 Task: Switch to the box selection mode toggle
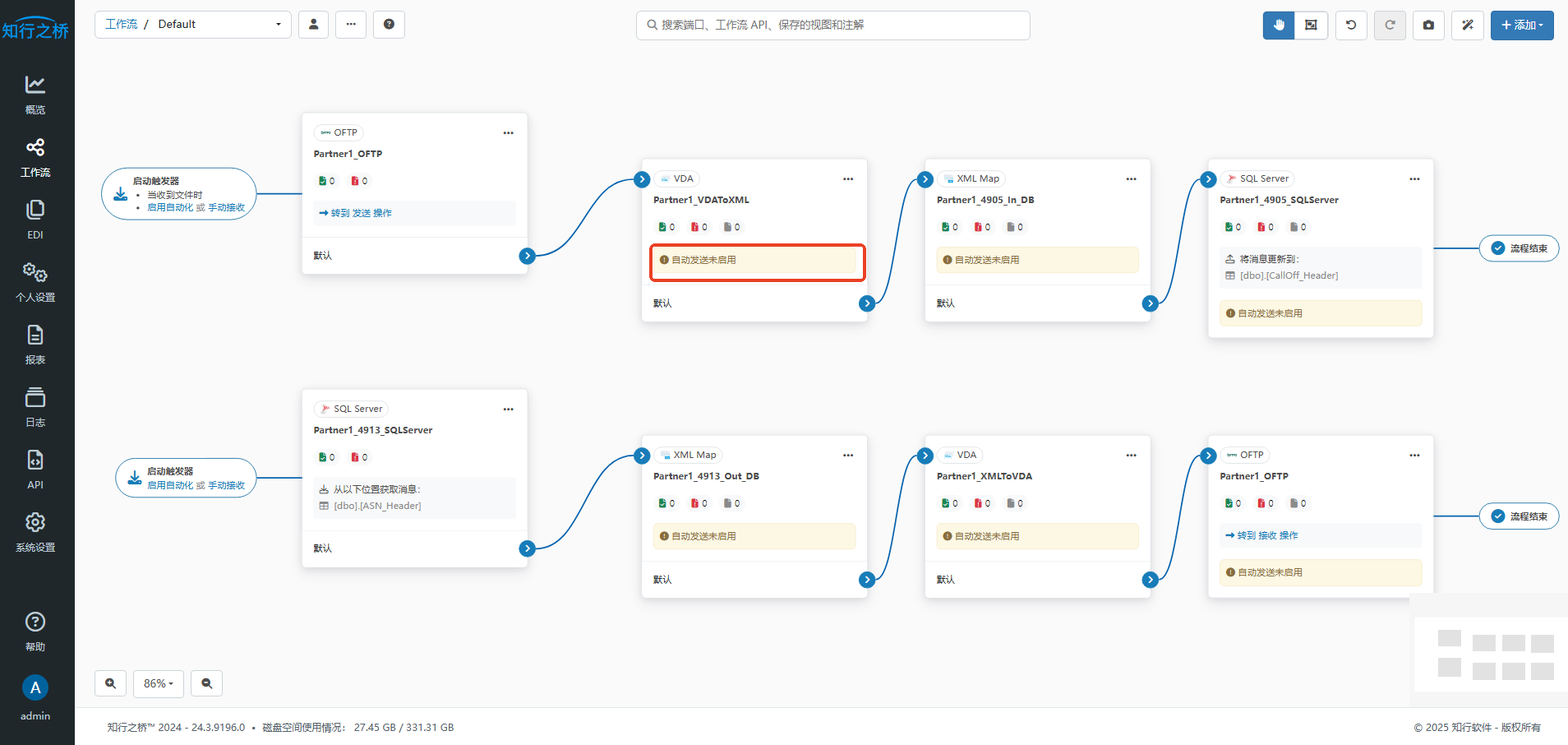point(1311,25)
